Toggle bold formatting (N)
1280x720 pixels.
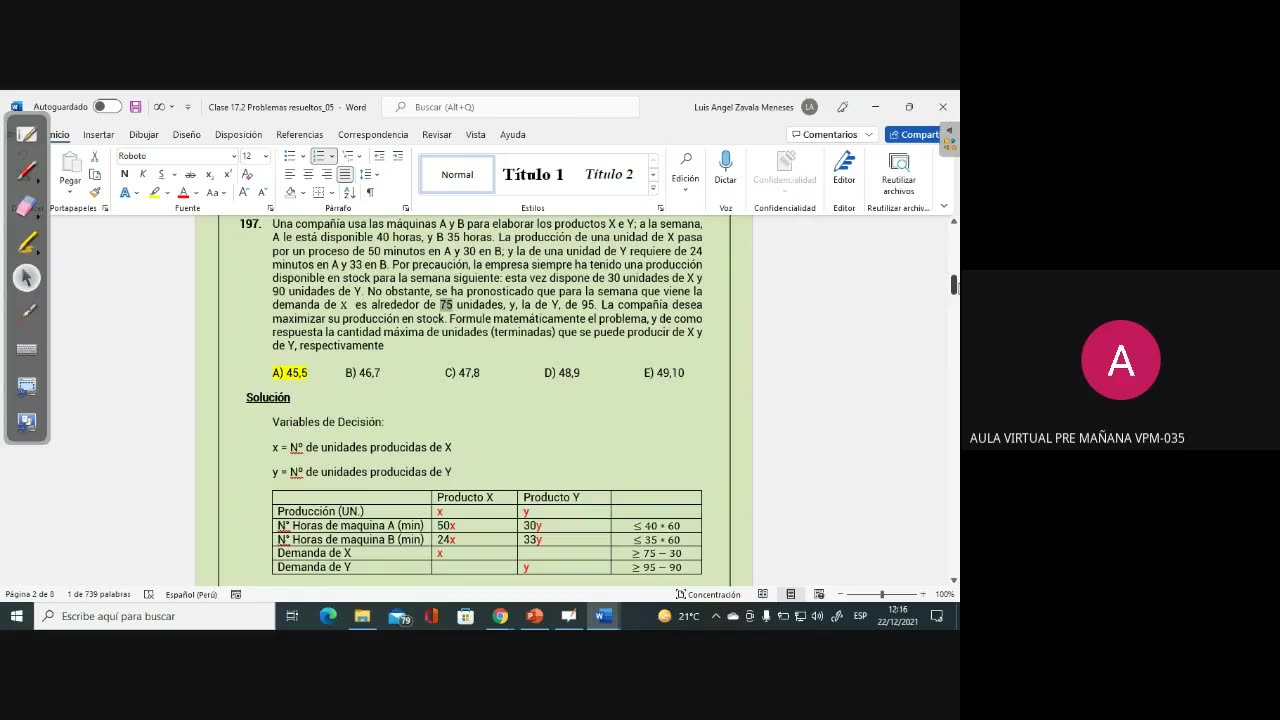[x=124, y=174]
